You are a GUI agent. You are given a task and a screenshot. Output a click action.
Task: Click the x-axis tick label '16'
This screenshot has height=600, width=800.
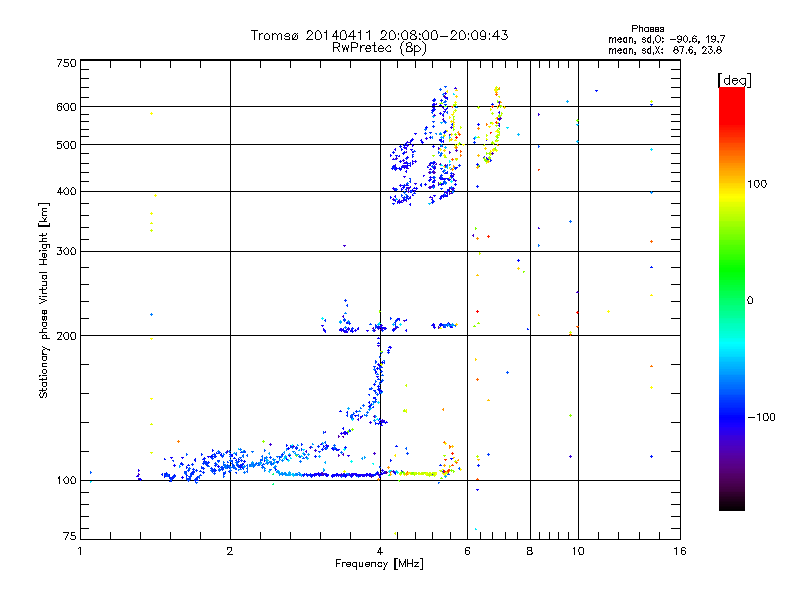tap(680, 551)
